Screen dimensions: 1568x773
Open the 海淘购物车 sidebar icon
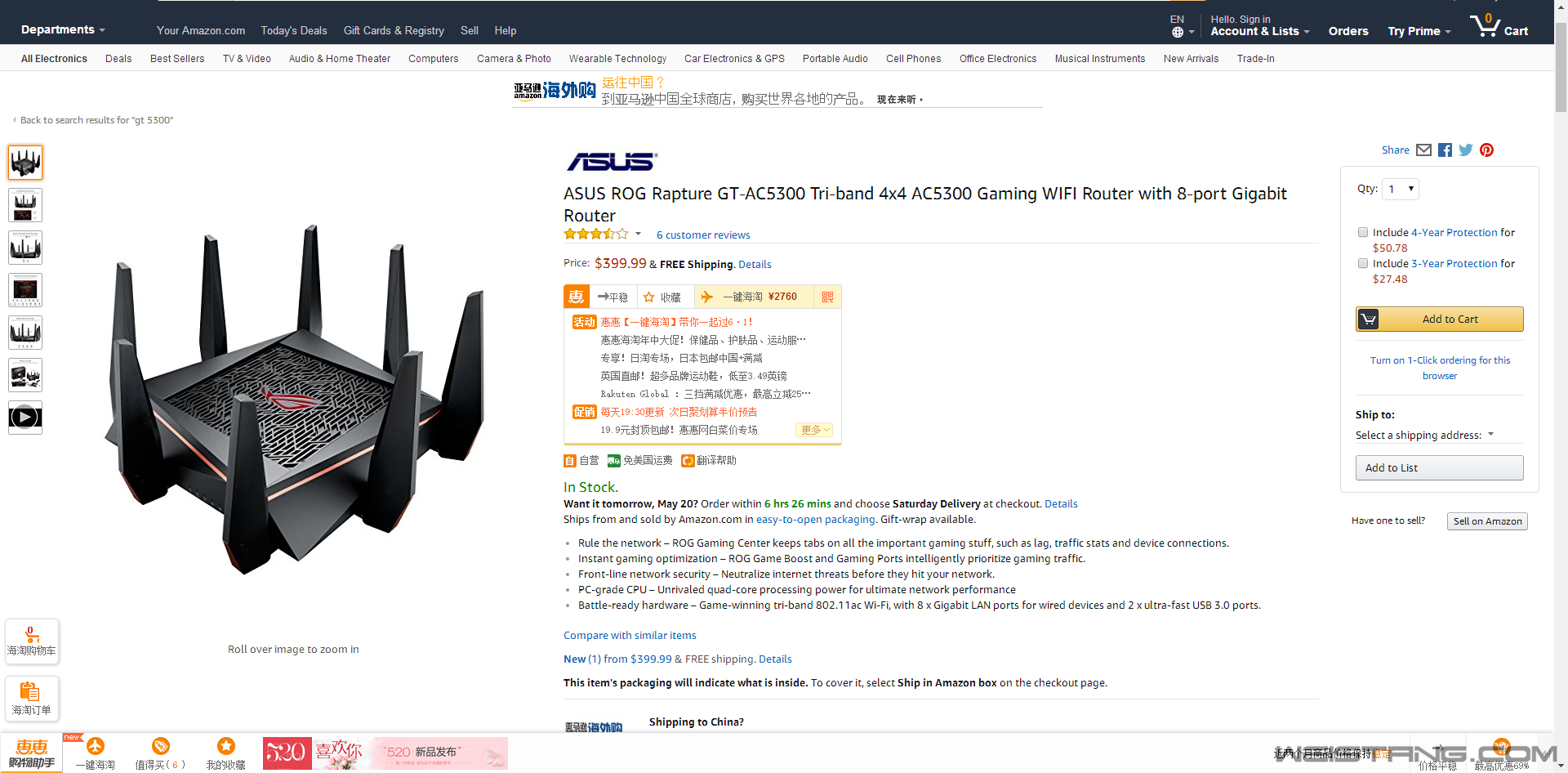tap(32, 641)
